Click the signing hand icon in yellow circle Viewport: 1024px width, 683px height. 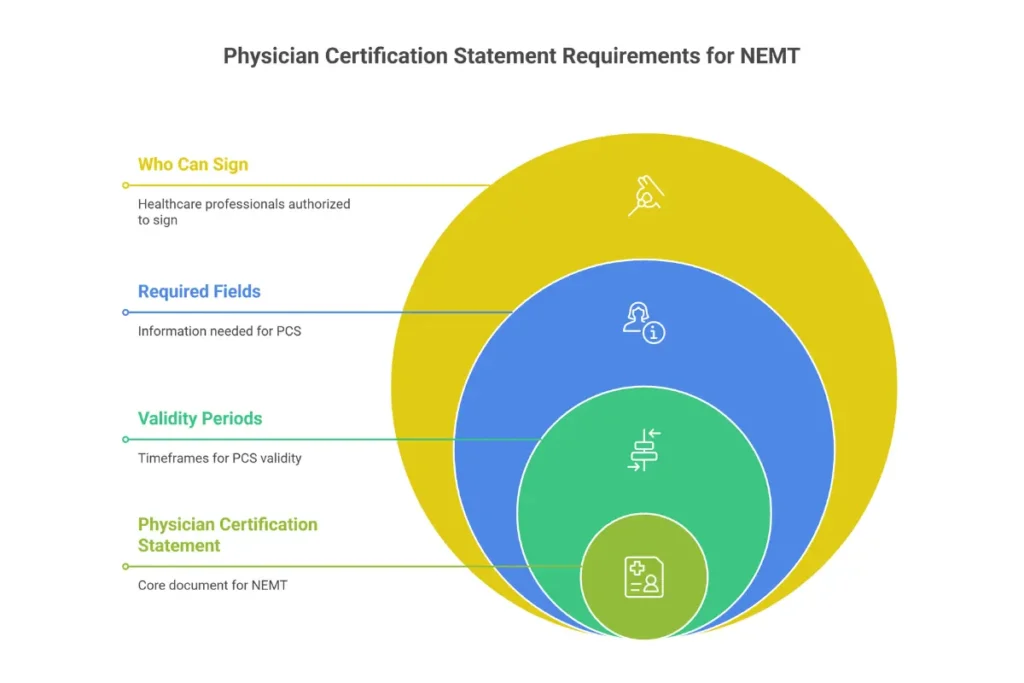coord(645,194)
